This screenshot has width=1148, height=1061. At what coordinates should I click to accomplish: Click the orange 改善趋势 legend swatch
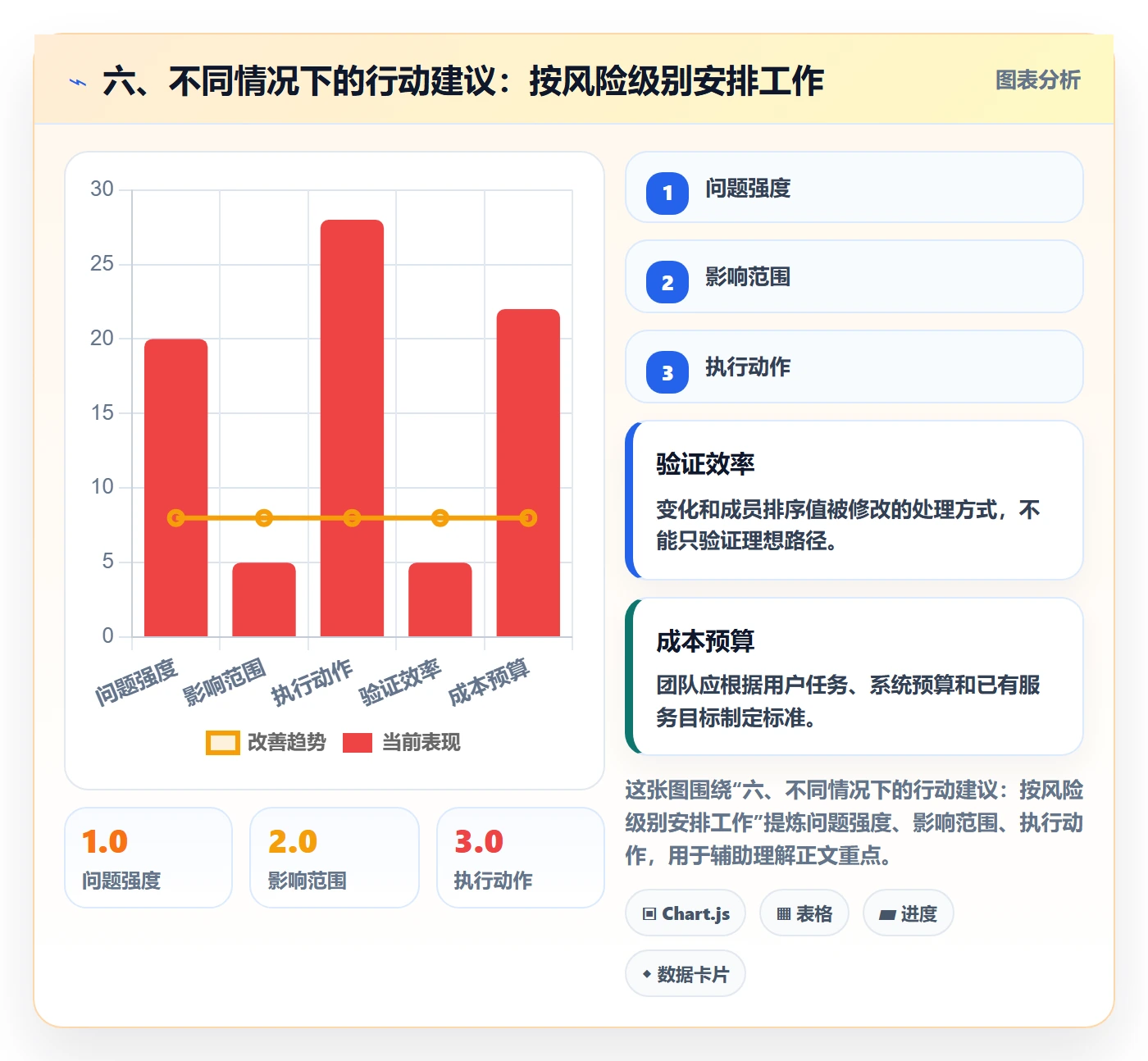[222, 742]
